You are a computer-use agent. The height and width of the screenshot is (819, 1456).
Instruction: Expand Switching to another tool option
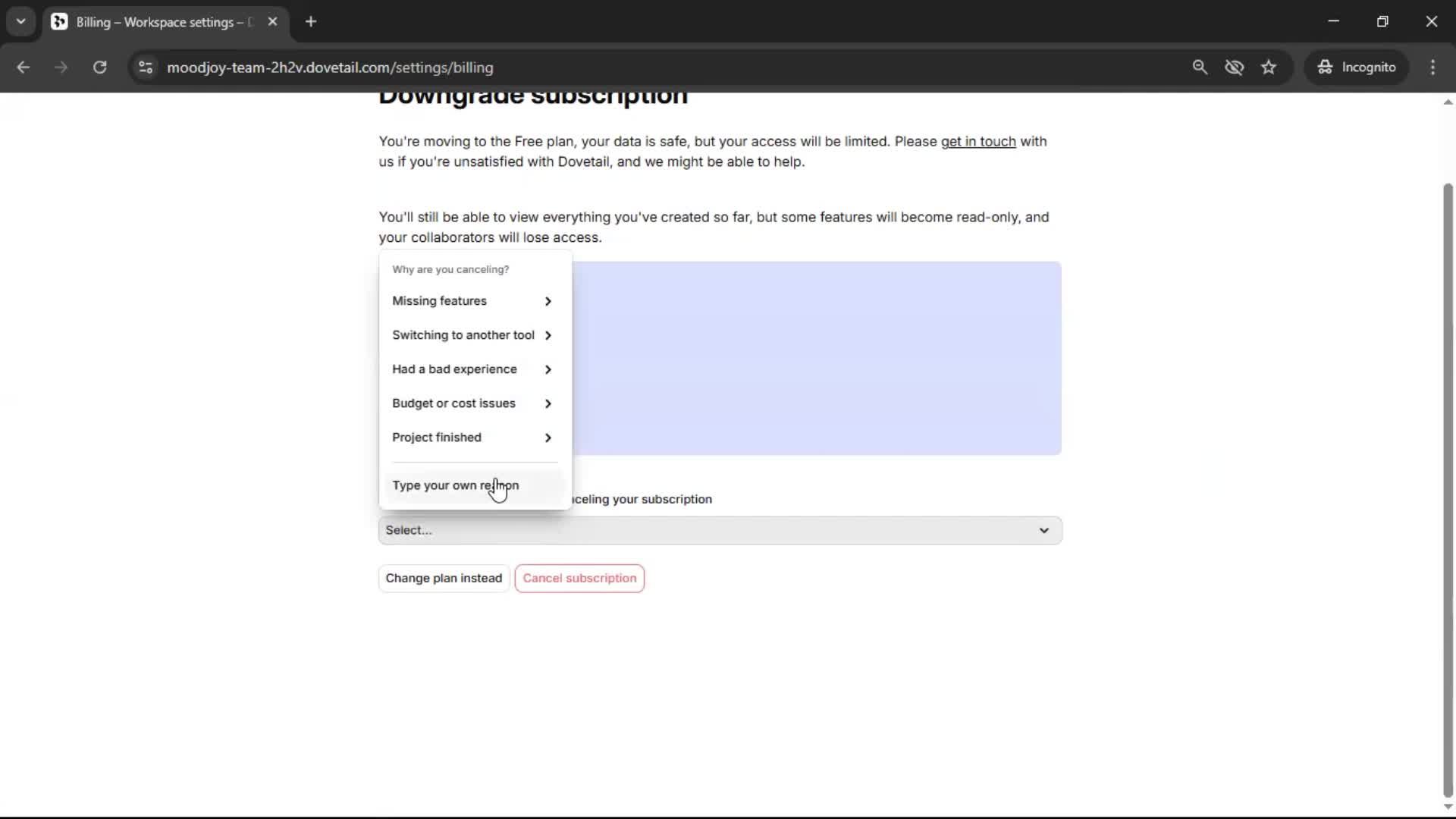tap(472, 335)
